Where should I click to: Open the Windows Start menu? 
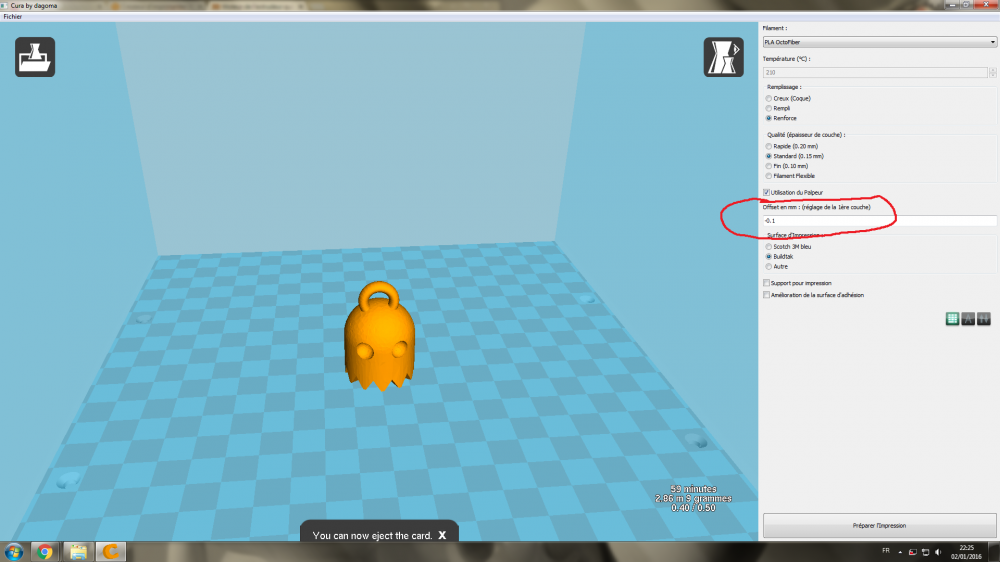[13, 552]
